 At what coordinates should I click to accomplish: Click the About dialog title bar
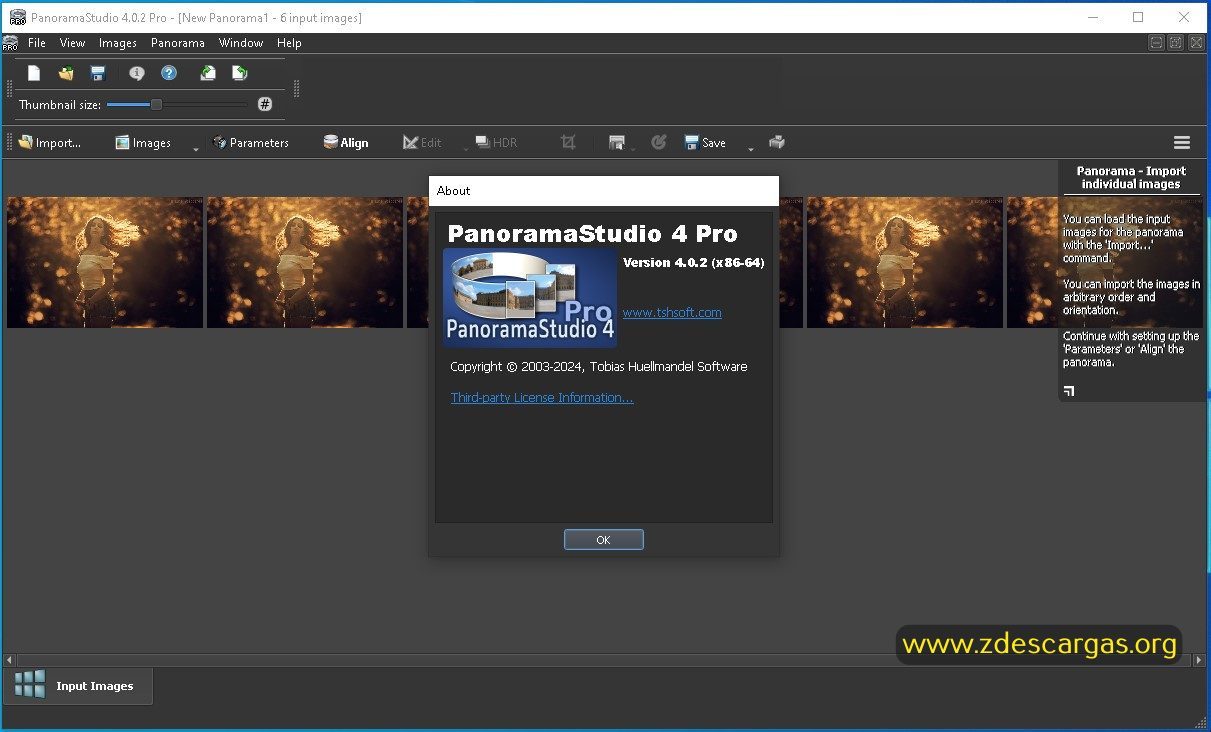pyautogui.click(x=604, y=191)
